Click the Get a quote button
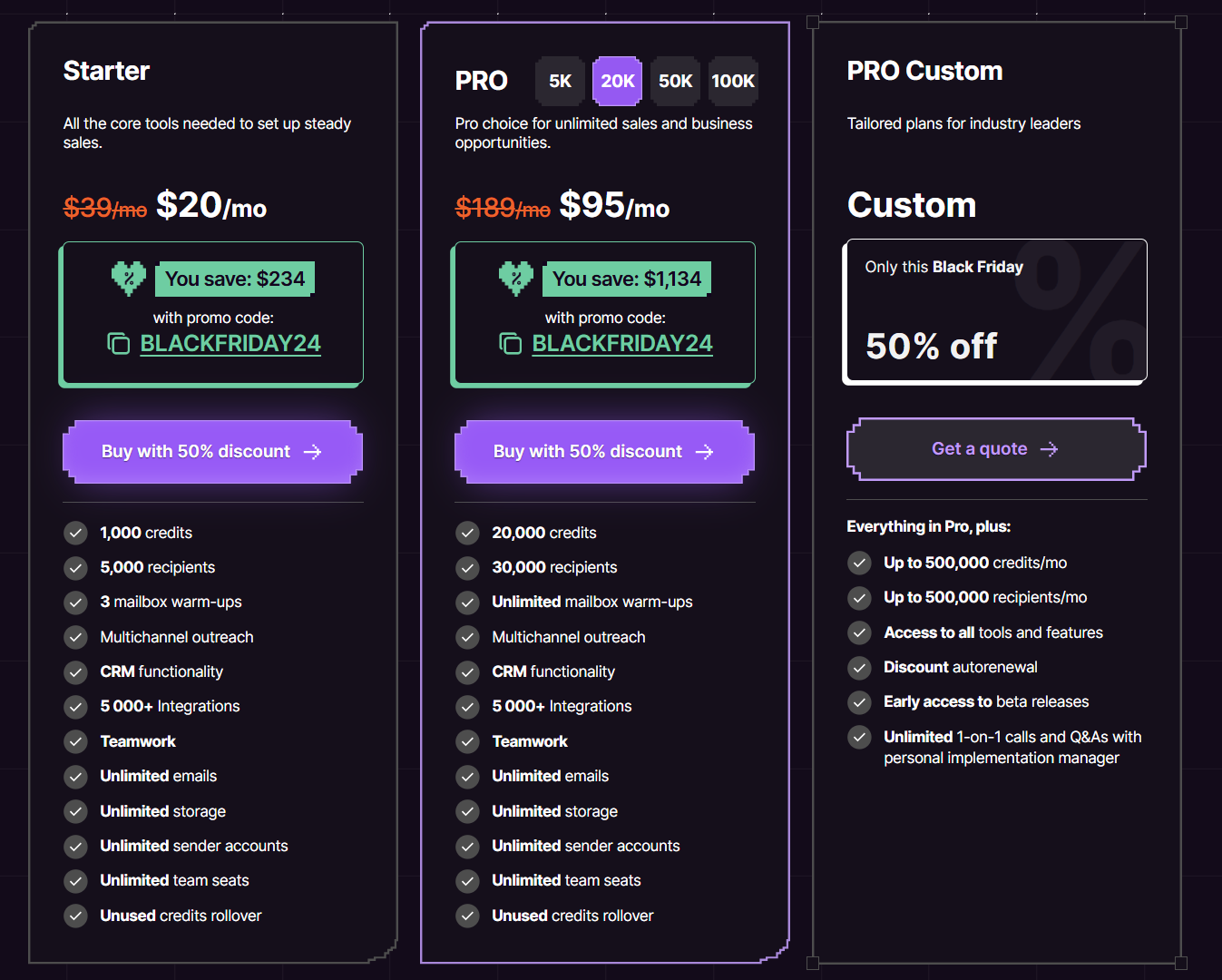The height and width of the screenshot is (980, 1222). 996,449
